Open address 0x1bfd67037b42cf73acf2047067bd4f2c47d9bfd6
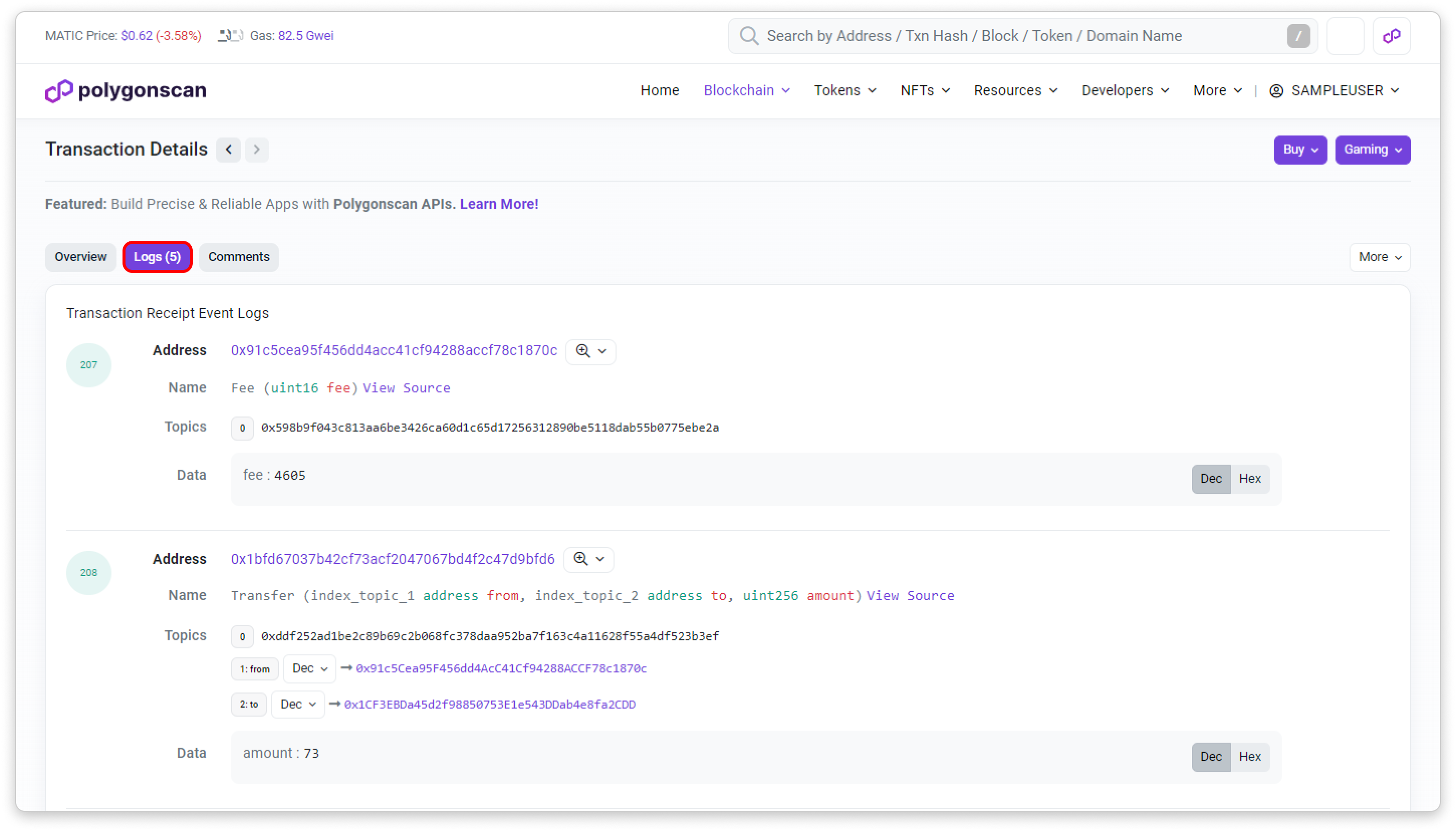Screen dimensions: 1456x831 (393, 559)
